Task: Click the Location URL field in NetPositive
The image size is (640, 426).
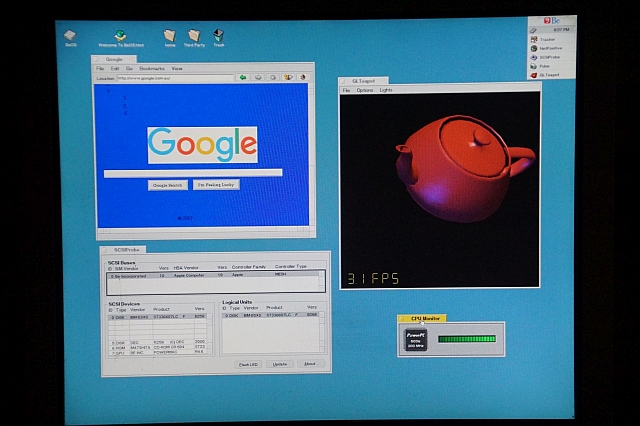Action: pos(176,78)
